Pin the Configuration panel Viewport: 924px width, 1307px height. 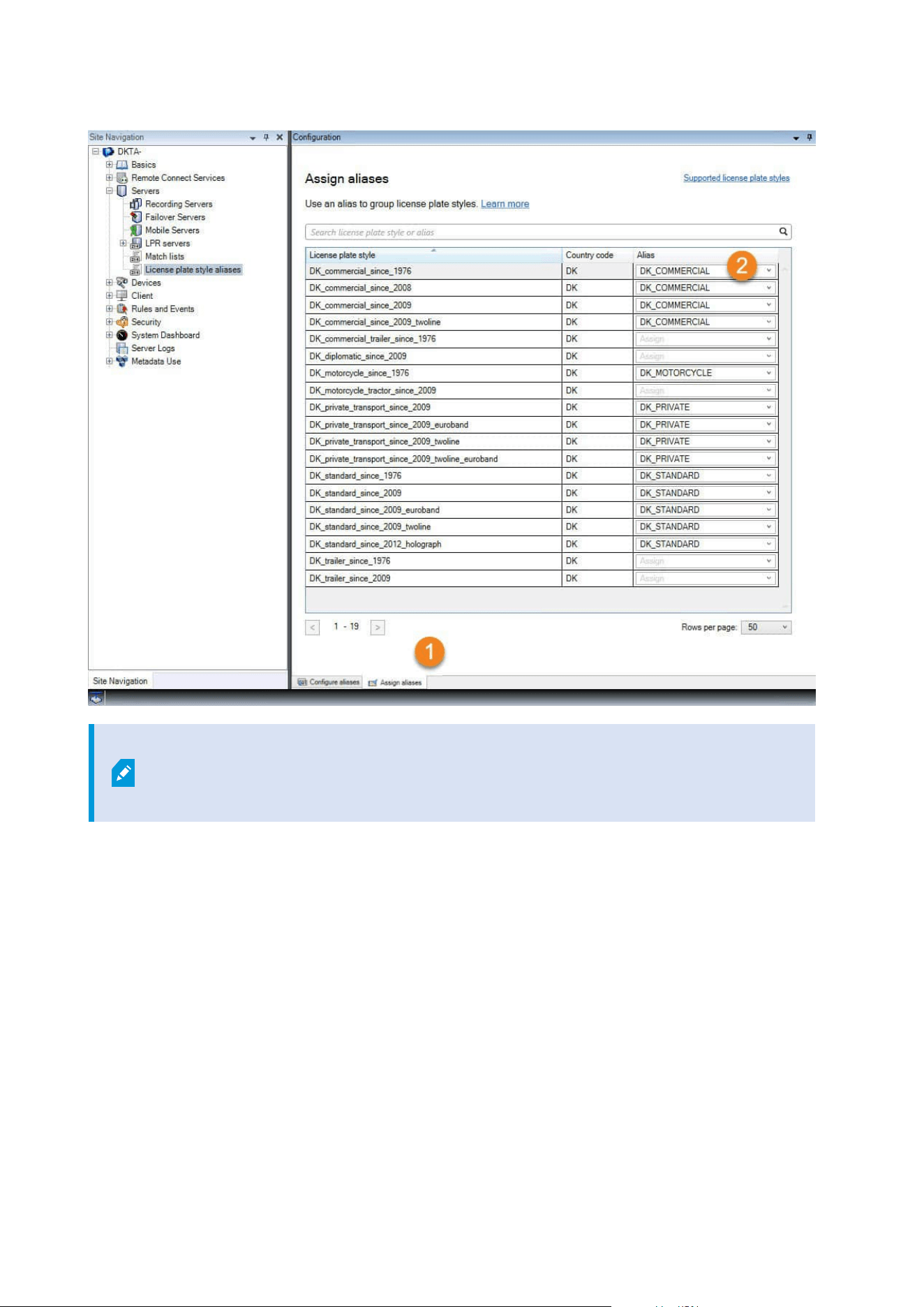(810, 138)
